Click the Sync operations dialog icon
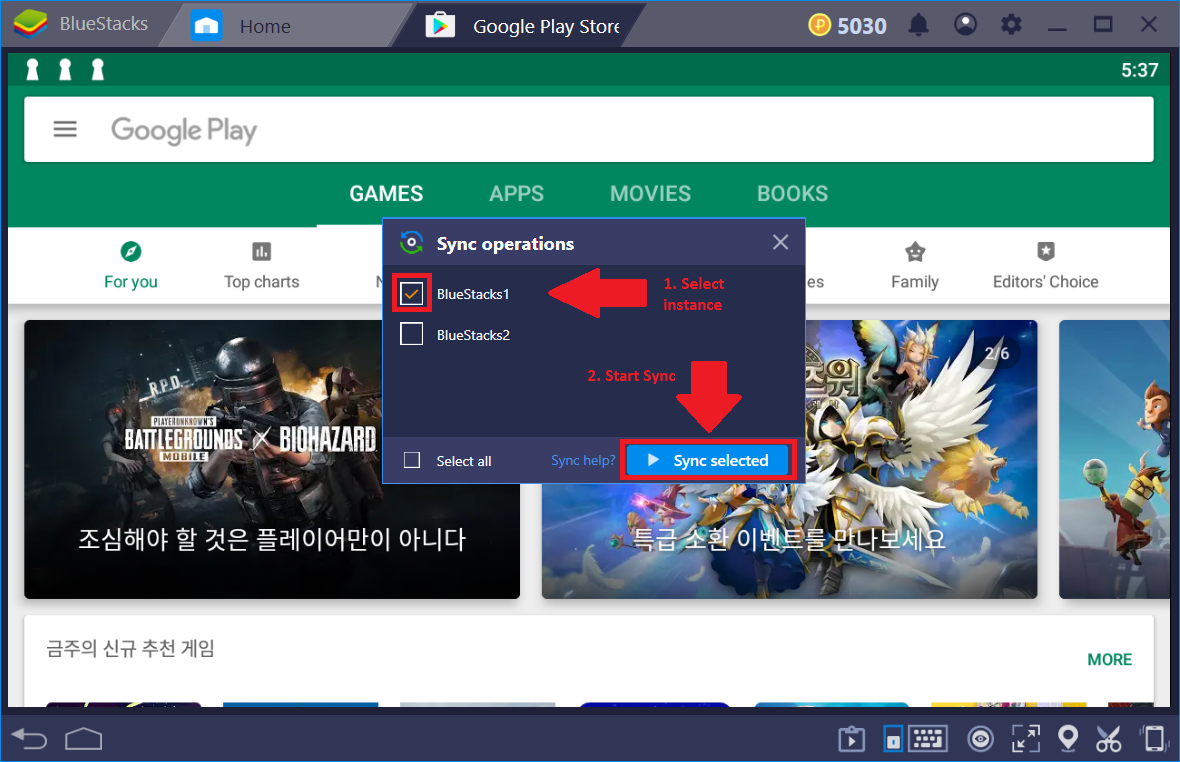This screenshot has height=762, width=1180. 412,242
